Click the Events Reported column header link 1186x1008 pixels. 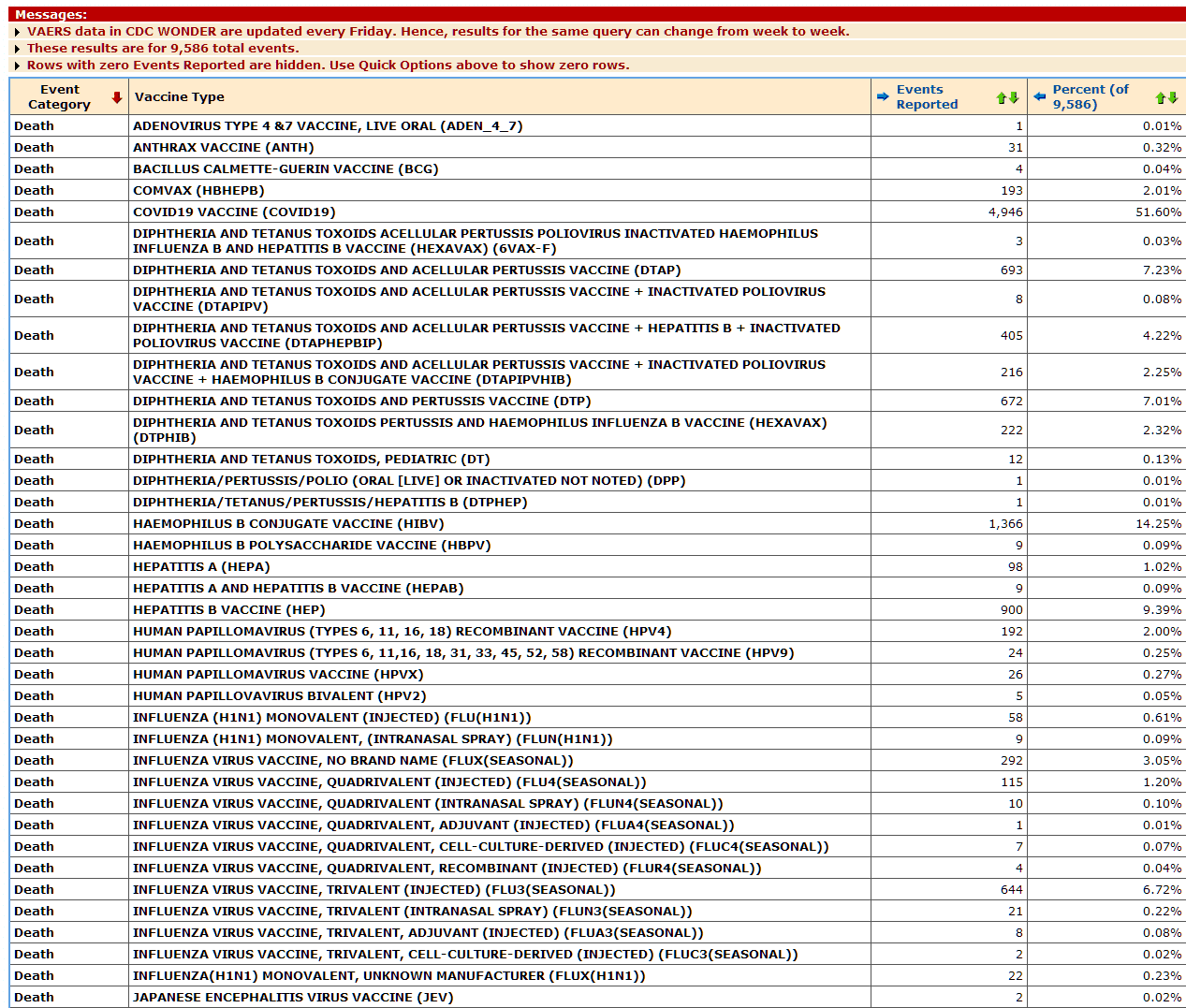coord(927,97)
